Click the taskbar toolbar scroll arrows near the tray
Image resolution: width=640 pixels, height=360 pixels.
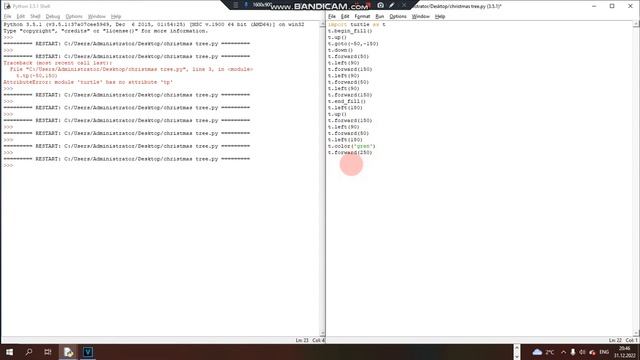coord(516,352)
